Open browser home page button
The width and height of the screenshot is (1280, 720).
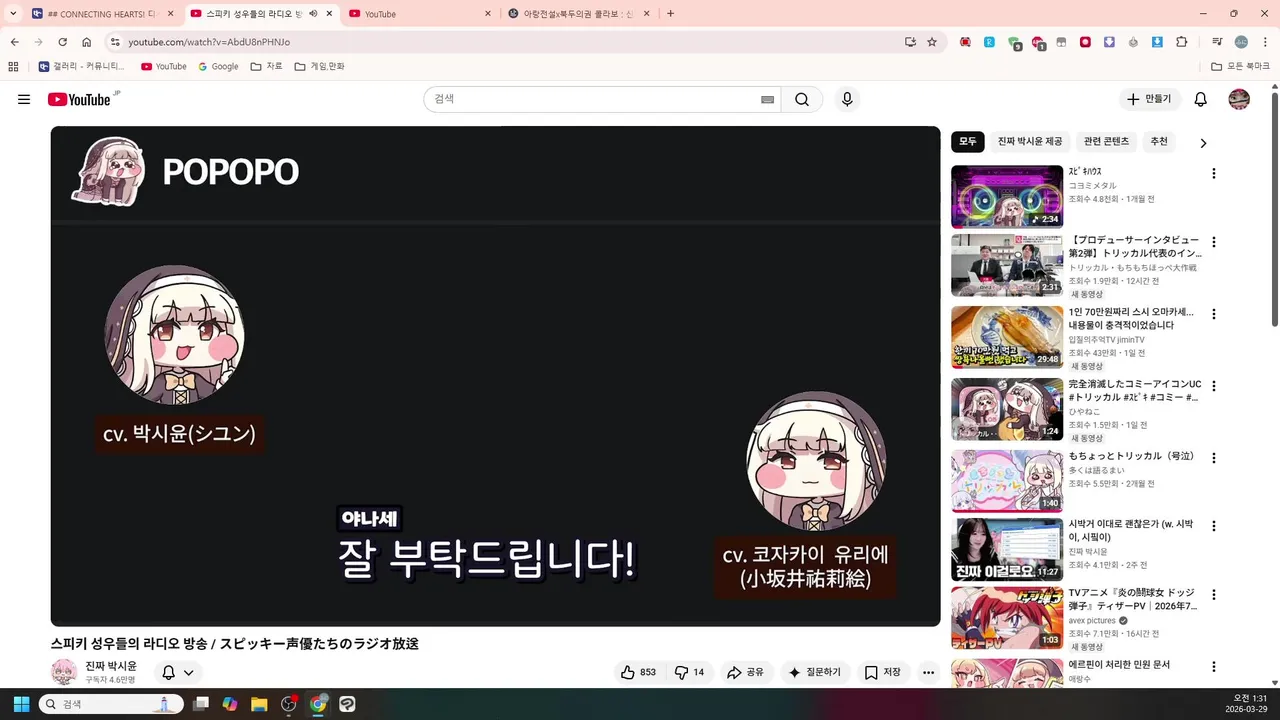coord(87,42)
